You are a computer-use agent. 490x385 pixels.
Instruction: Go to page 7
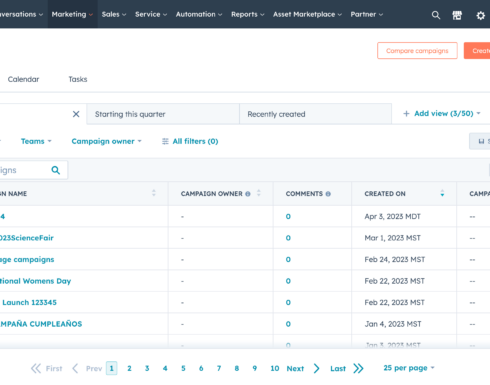pyautogui.click(x=219, y=368)
